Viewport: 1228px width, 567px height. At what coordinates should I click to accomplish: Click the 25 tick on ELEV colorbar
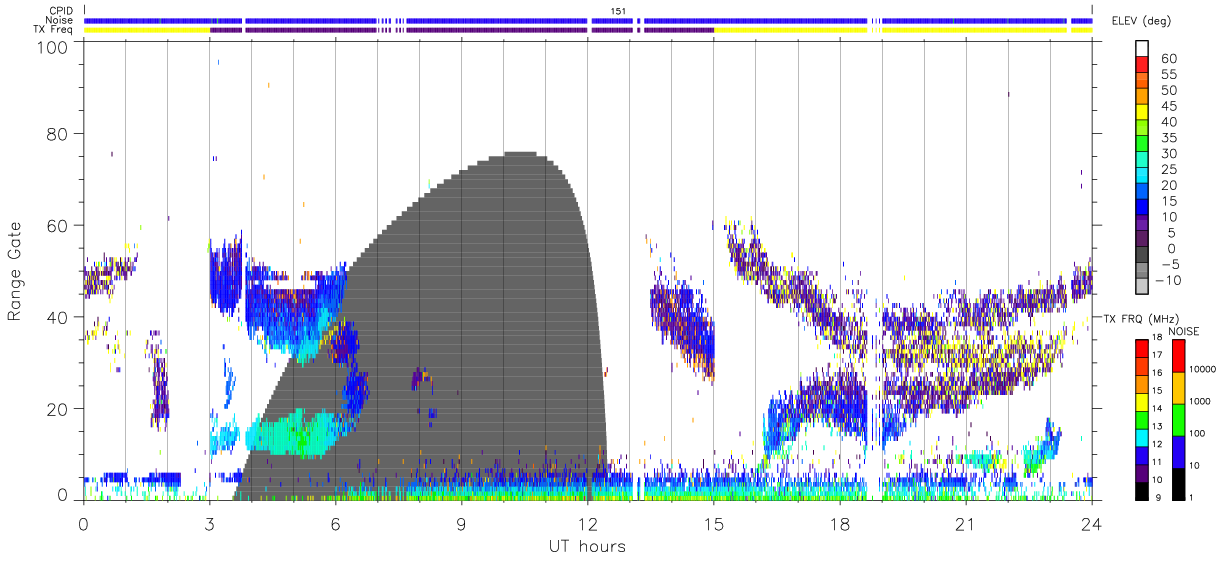tap(1168, 169)
